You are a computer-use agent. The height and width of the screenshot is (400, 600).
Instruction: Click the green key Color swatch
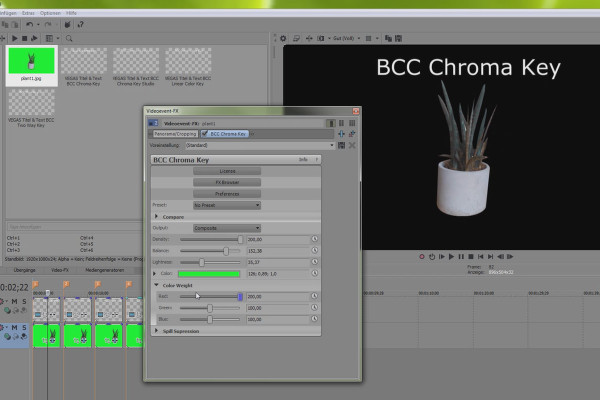209,274
